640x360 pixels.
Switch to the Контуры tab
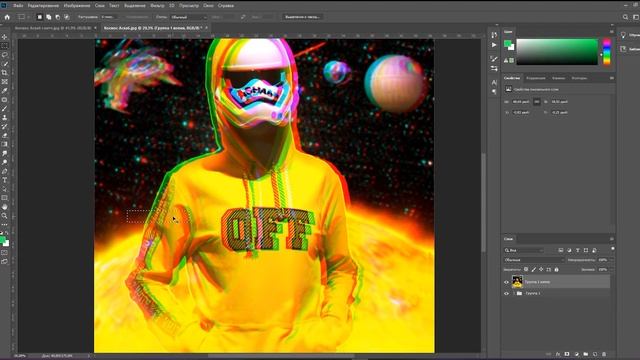pos(579,78)
